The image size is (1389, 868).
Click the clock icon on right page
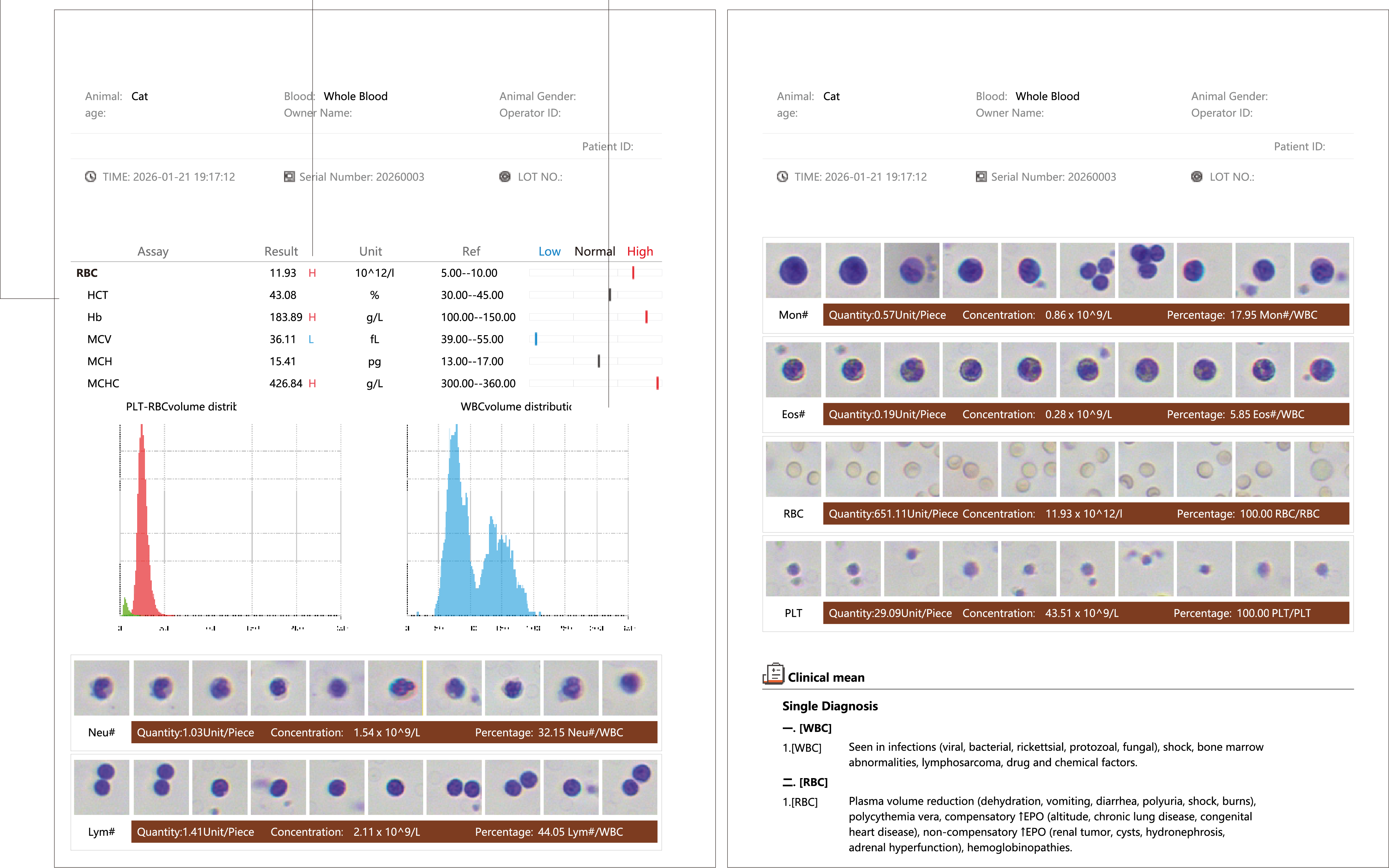[x=782, y=177]
